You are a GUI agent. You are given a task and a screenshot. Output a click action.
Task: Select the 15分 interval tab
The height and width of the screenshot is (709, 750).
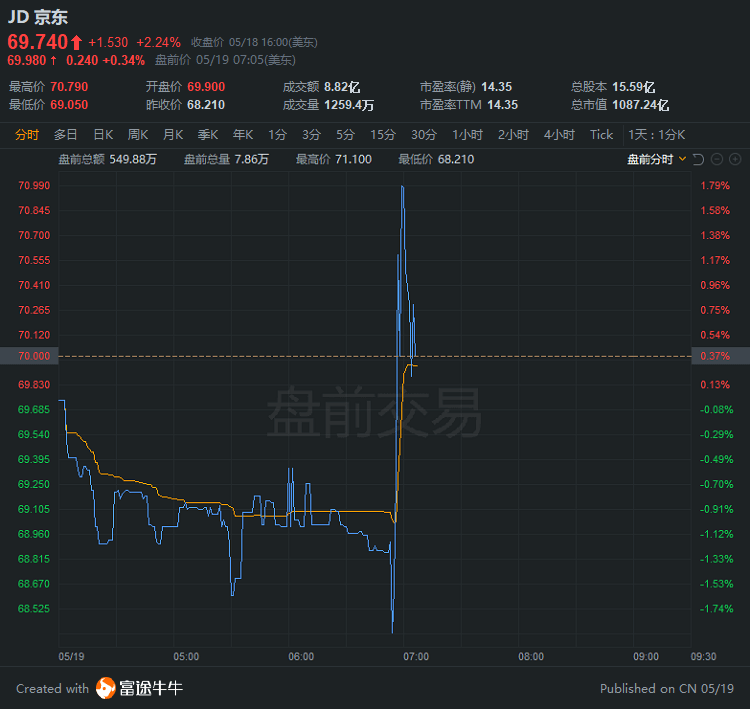point(383,135)
